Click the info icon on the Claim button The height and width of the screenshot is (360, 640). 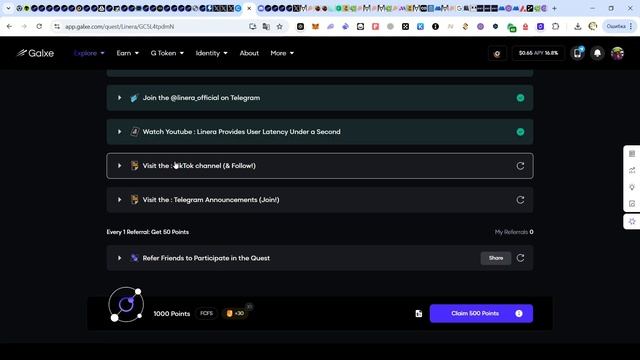tap(519, 313)
